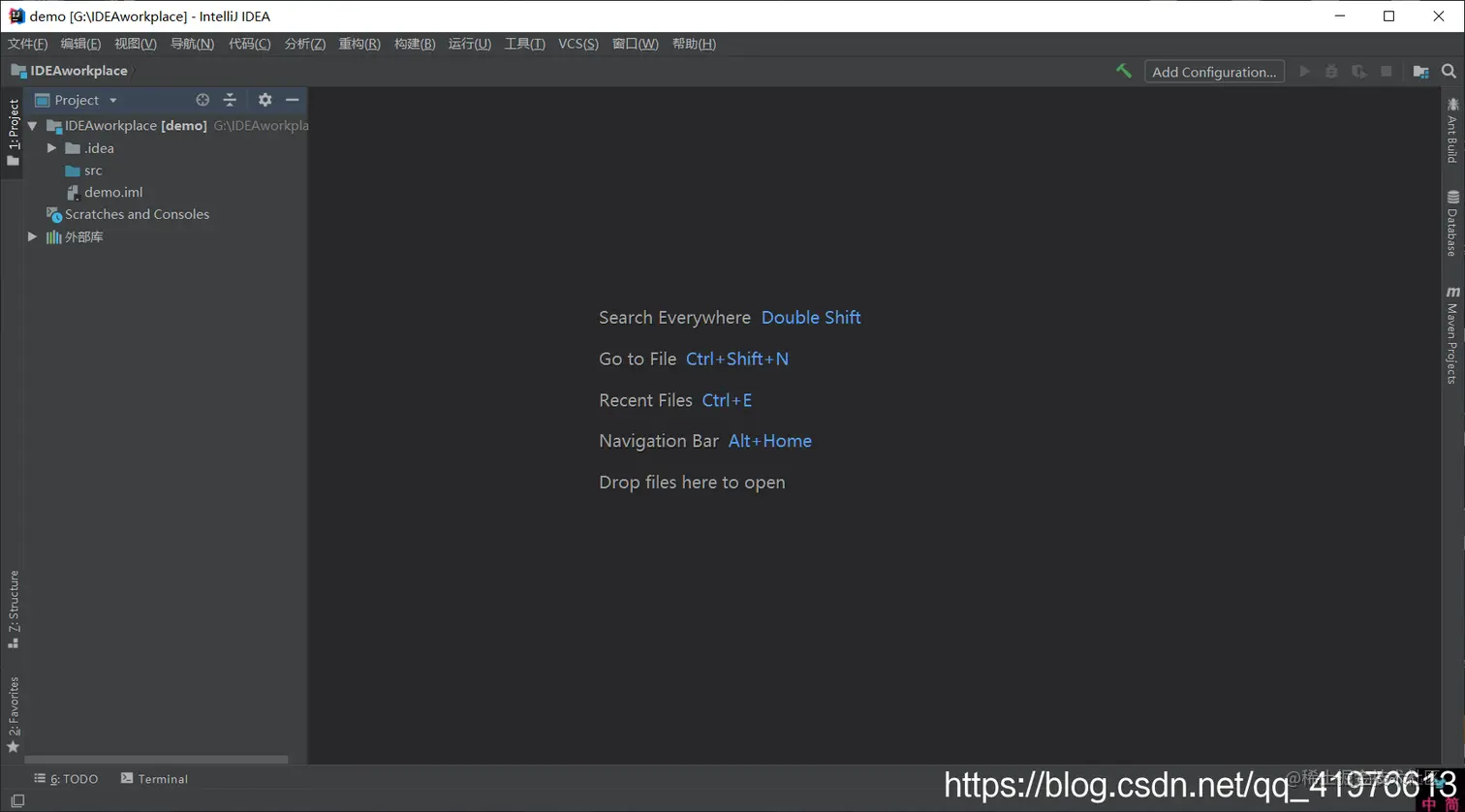This screenshot has width=1465, height=812.
Task: Open the 窗口(W) menu
Action: pyautogui.click(x=635, y=44)
